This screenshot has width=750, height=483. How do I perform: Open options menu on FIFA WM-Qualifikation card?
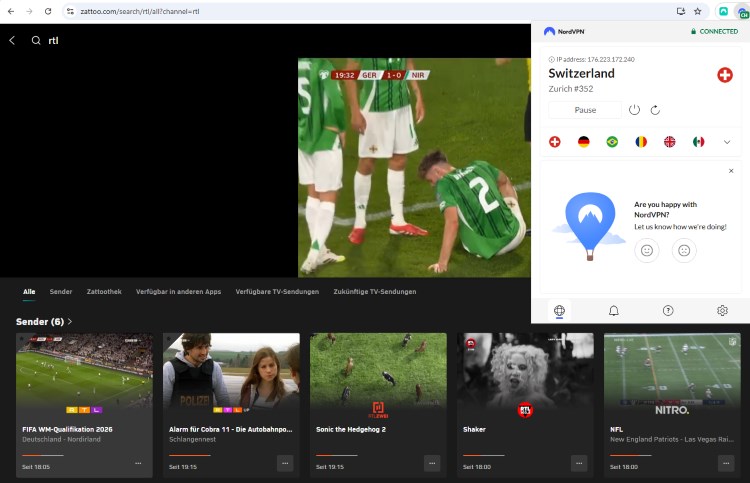(x=138, y=463)
